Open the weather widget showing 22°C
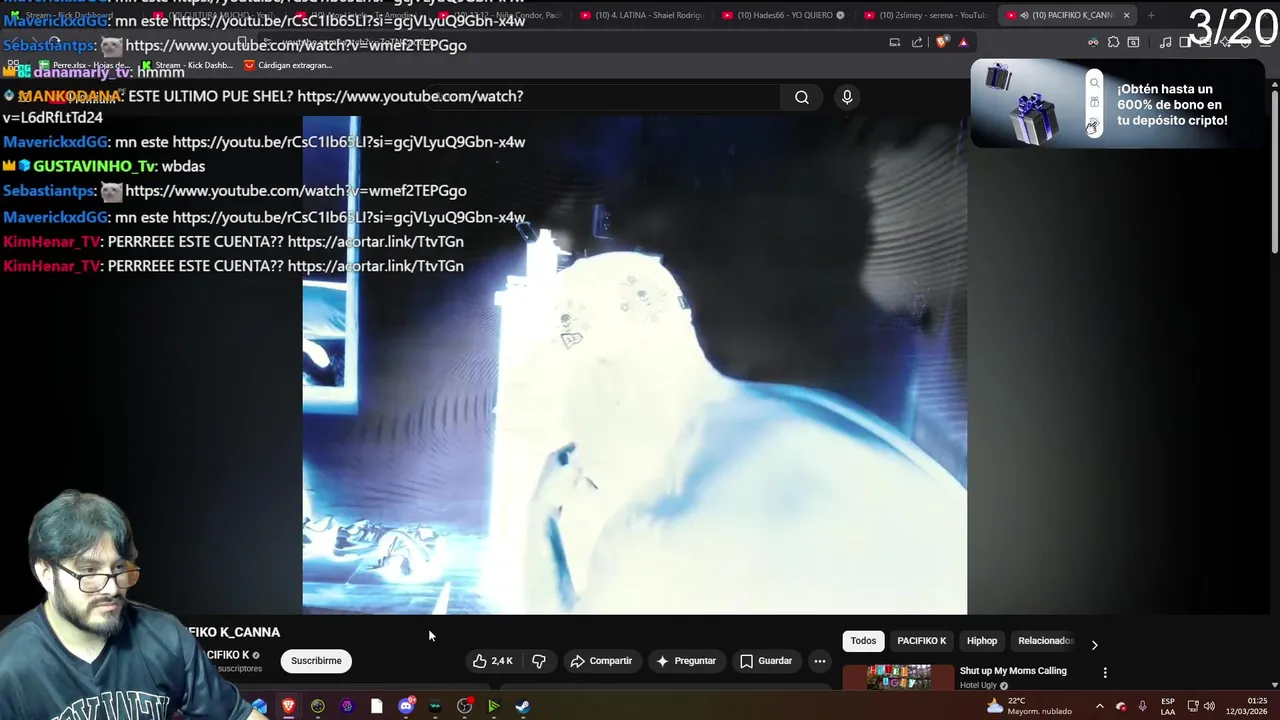1280x720 pixels. point(1029,706)
